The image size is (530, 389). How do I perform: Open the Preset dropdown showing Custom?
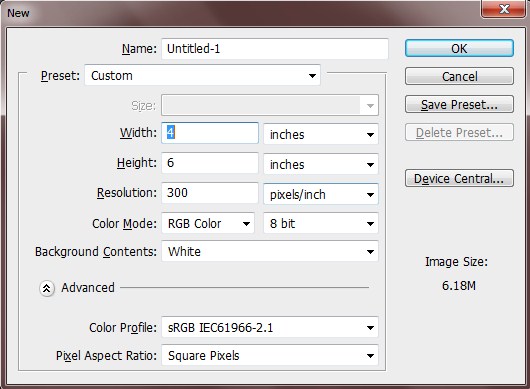tap(202, 75)
